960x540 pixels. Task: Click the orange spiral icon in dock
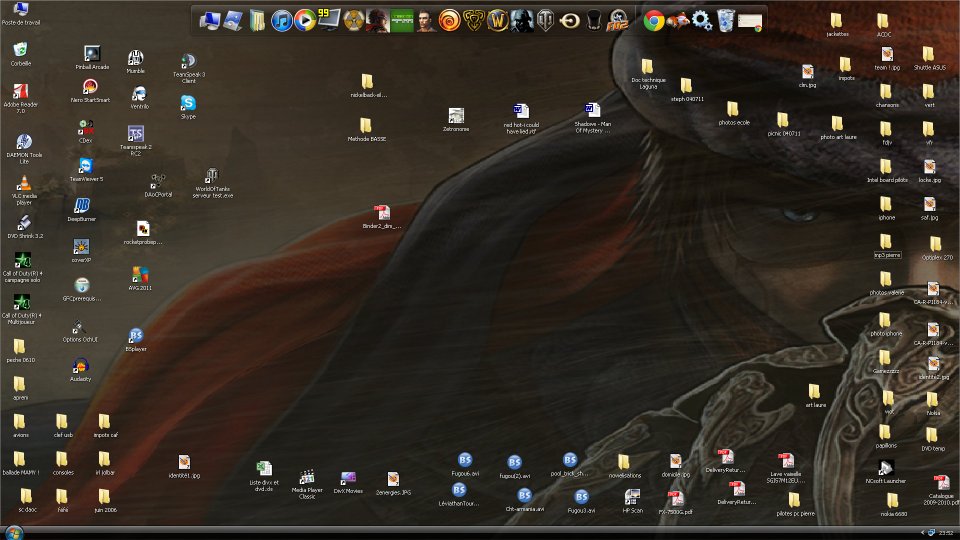tap(449, 21)
